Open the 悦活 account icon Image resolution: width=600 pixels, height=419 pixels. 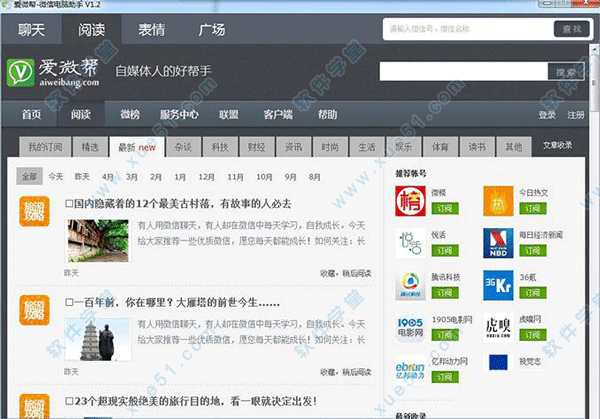410,243
